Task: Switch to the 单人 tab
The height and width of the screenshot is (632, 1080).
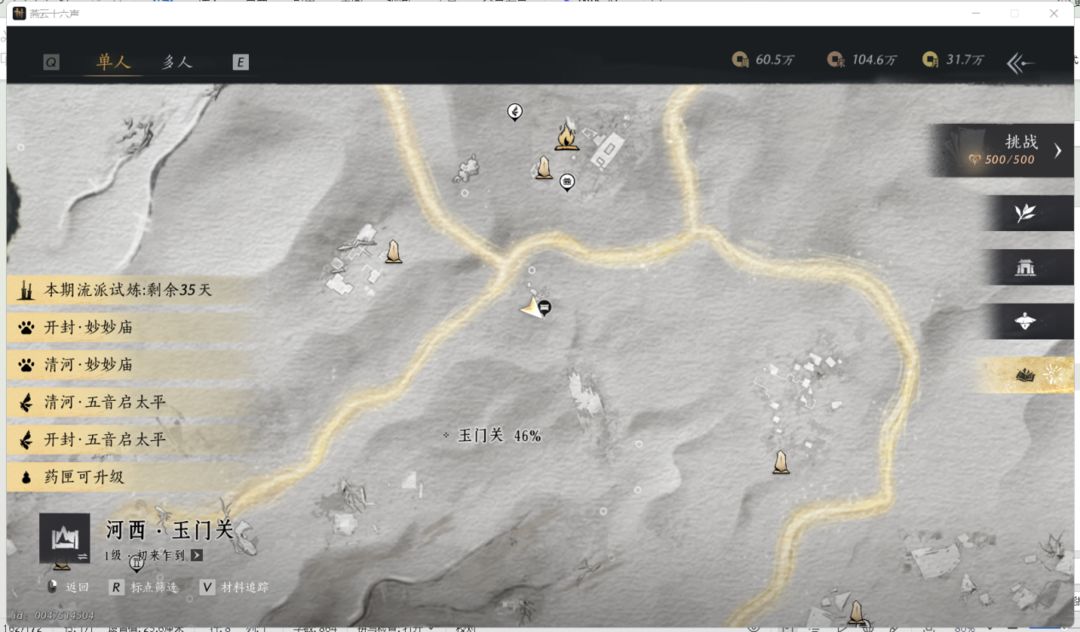Action: [x=113, y=62]
